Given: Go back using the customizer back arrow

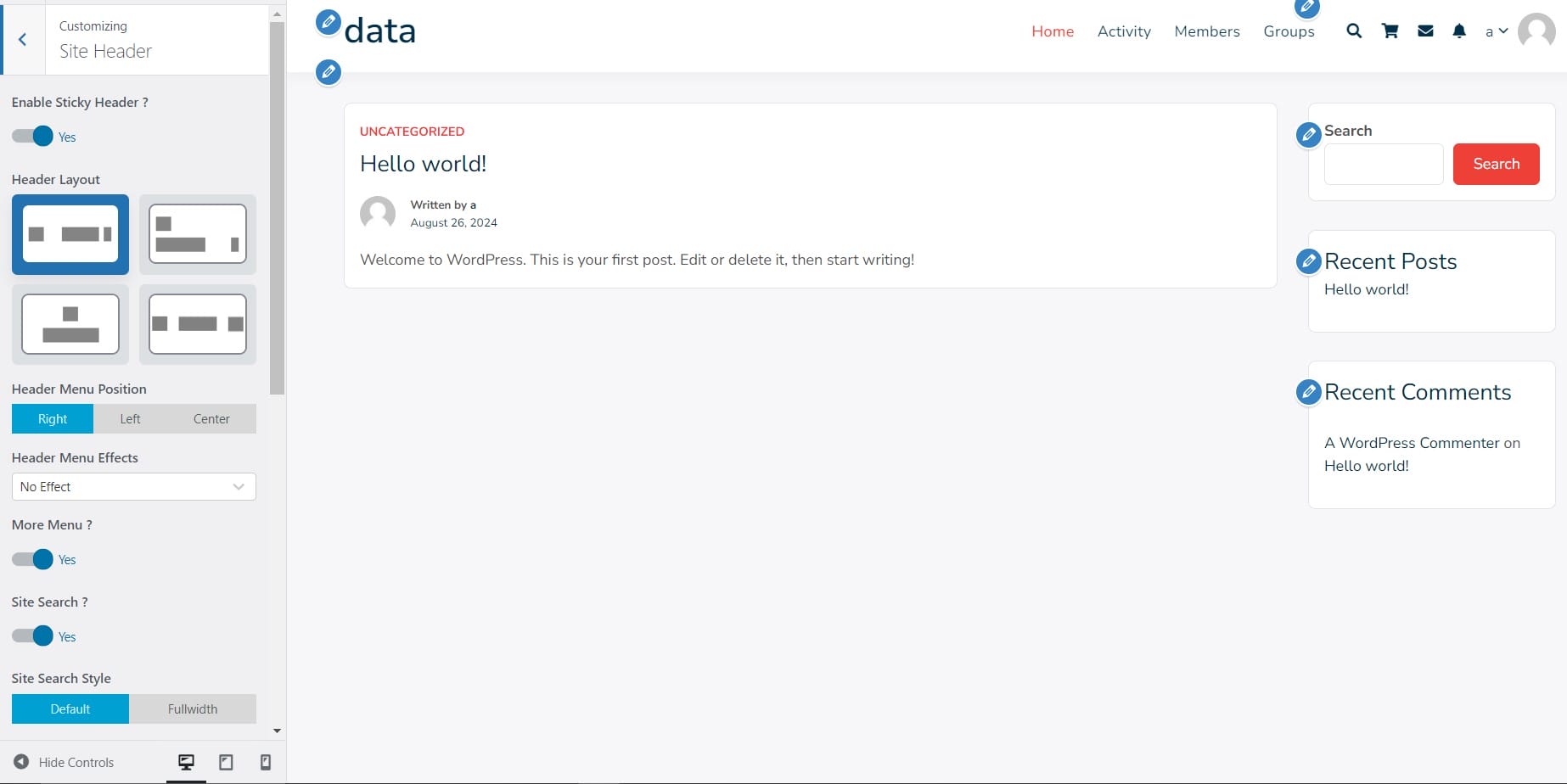Looking at the screenshot, I should (23, 40).
